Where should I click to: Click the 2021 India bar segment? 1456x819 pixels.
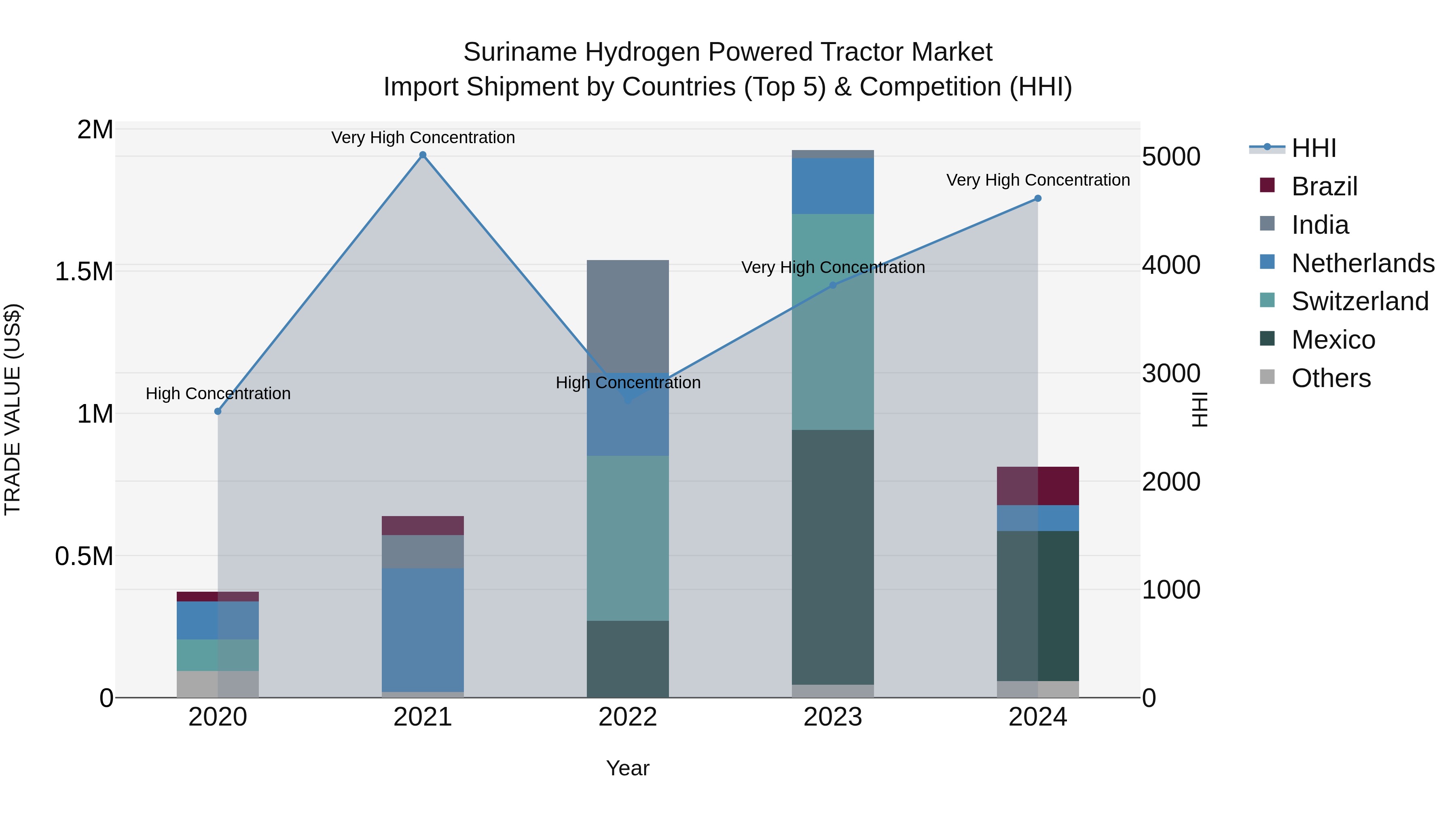coord(423,552)
